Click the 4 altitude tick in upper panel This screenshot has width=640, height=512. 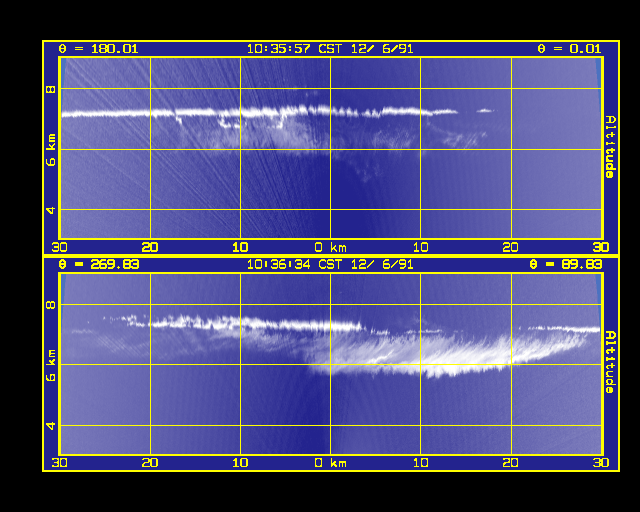[51, 210]
